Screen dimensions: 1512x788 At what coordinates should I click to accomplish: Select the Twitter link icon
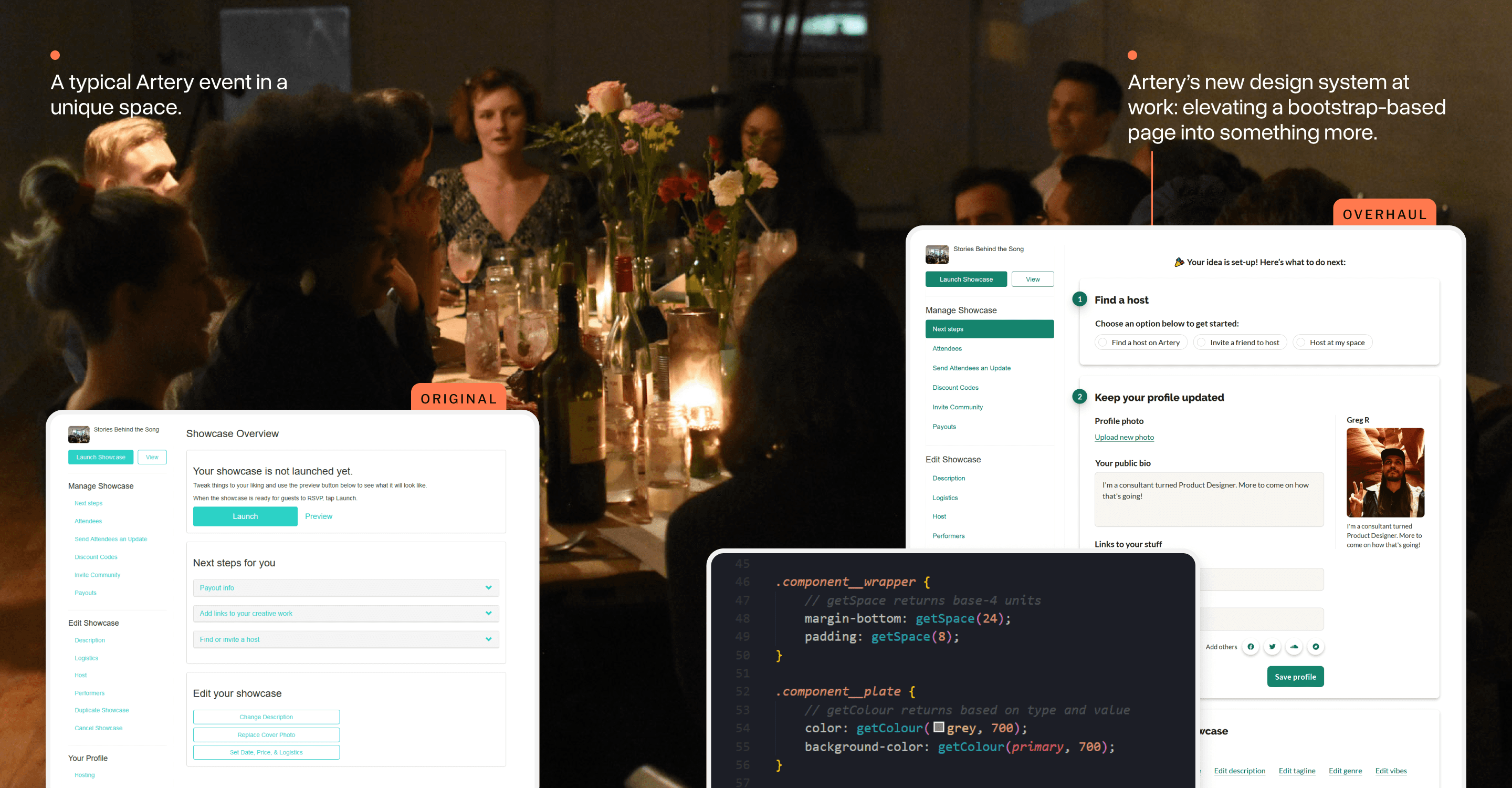click(x=1272, y=647)
